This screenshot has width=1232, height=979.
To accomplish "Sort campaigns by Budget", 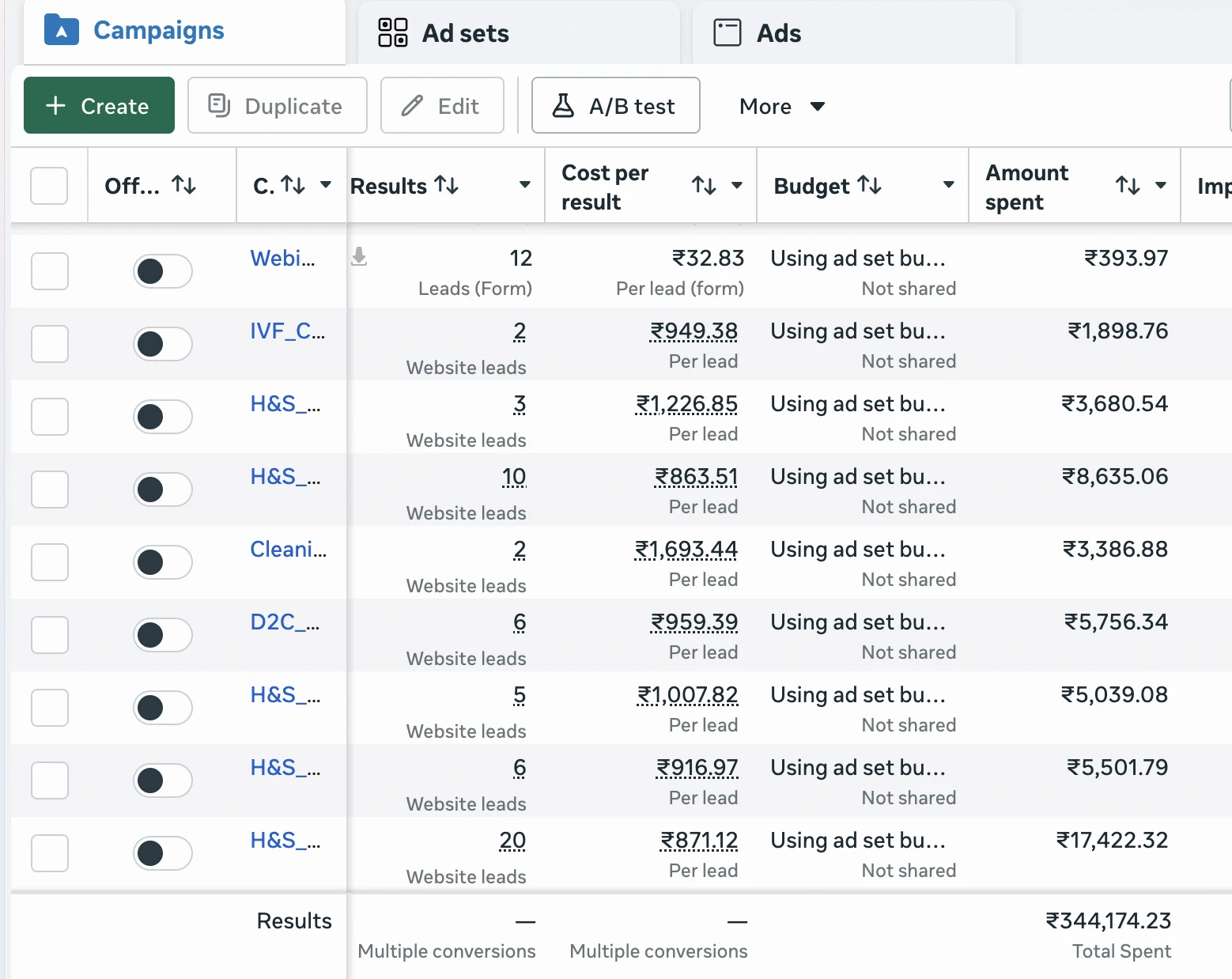I will click(x=870, y=185).
